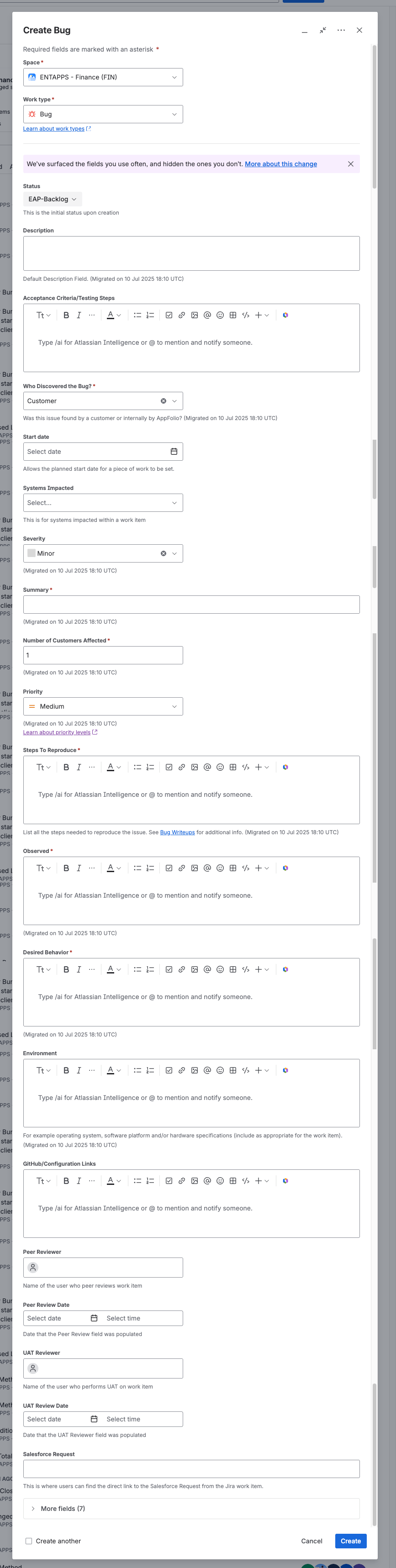Open Atlassian Intelligence in the Observed editor
Image resolution: width=396 pixels, height=1568 pixels.
[285, 868]
